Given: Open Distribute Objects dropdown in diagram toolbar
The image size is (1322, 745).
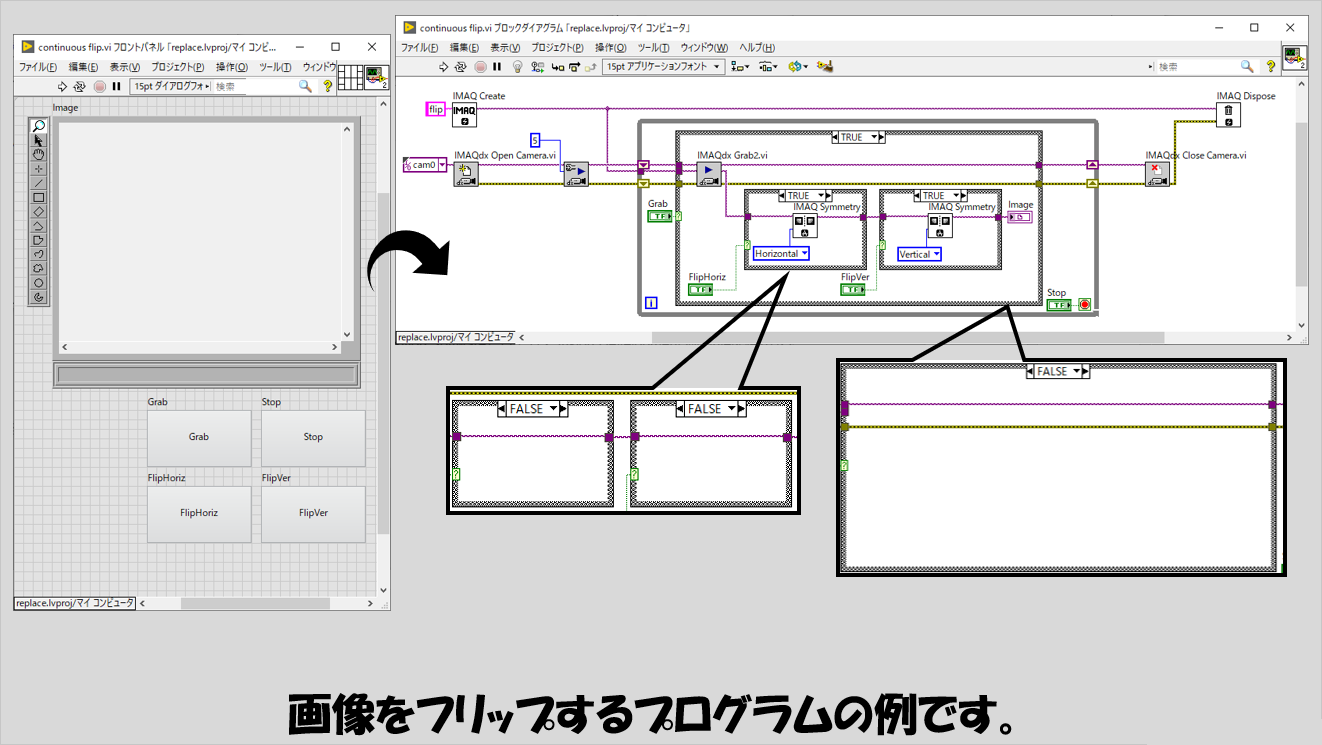Looking at the screenshot, I should [768, 67].
